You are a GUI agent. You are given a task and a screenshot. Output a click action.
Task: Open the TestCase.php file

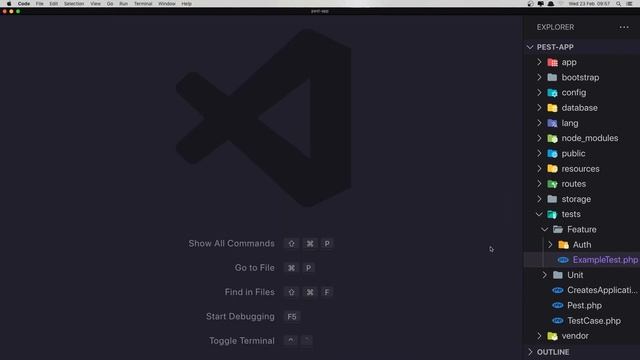(x=594, y=321)
